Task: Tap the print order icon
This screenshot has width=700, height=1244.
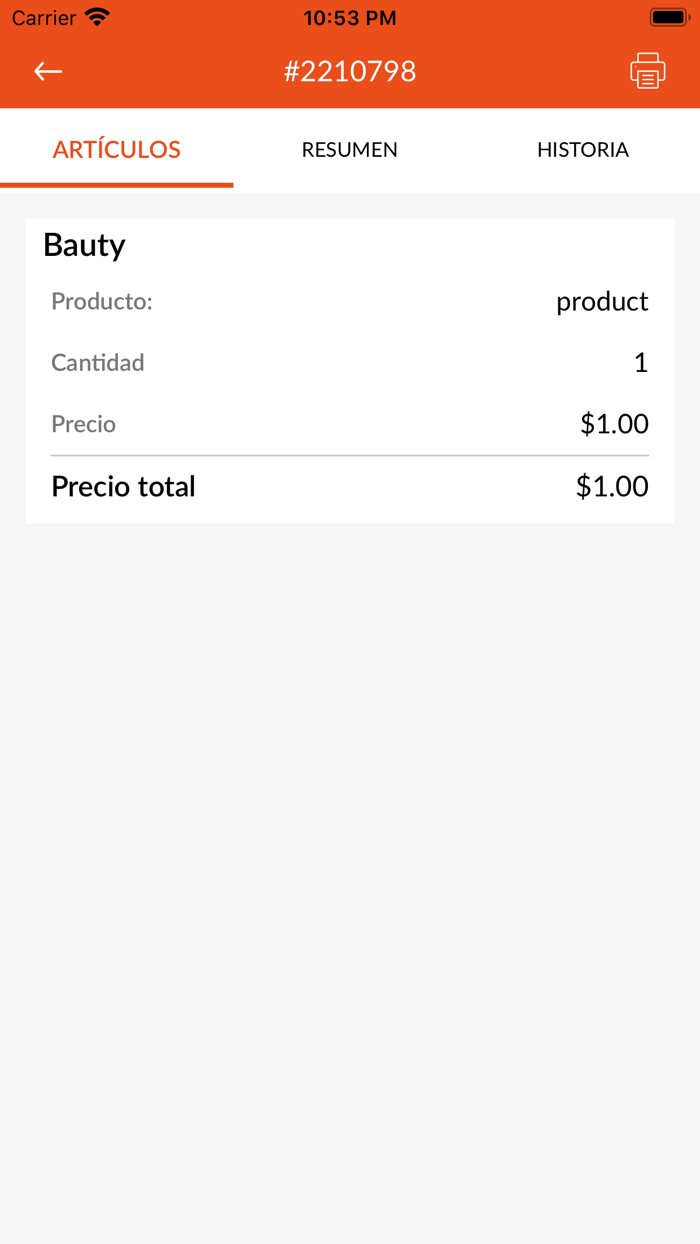Action: pyautogui.click(x=648, y=71)
